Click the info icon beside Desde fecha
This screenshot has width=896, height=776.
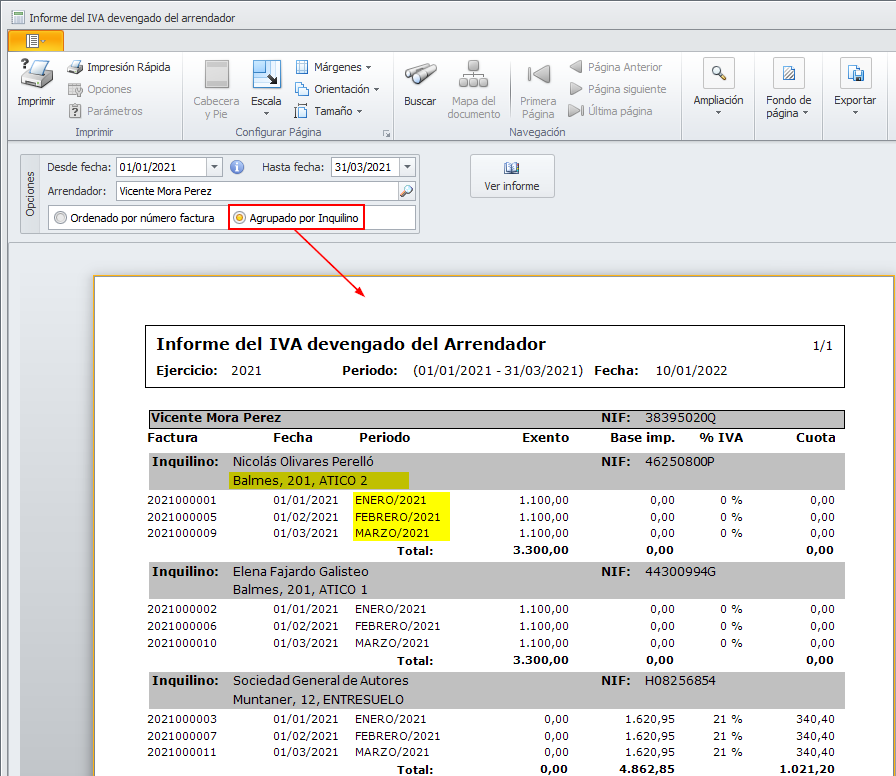(237, 167)
